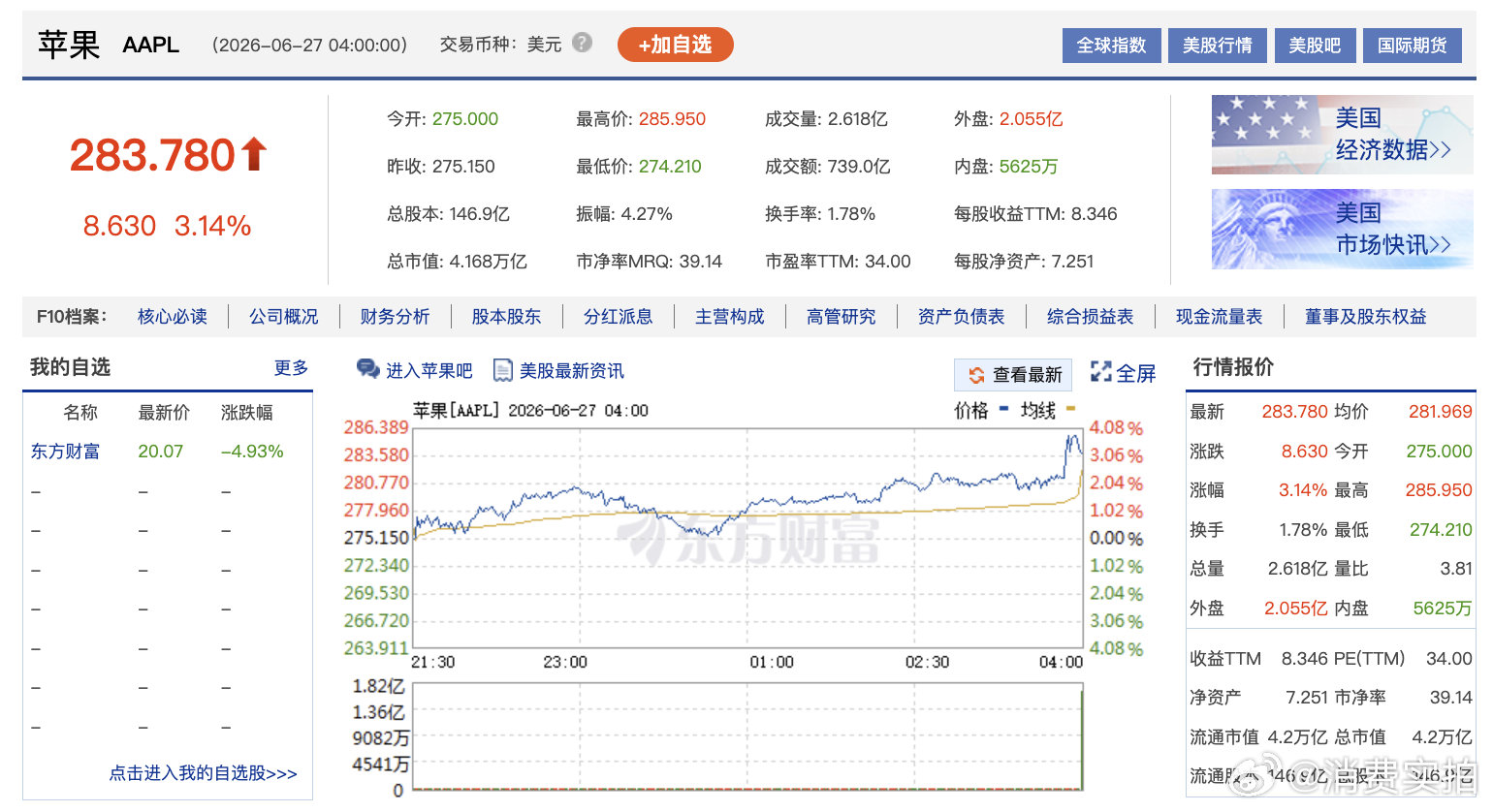Open the 主营构成 tab
This screenshot has height=812, width=1493.
pyautogui.click(x=729, y=317)
